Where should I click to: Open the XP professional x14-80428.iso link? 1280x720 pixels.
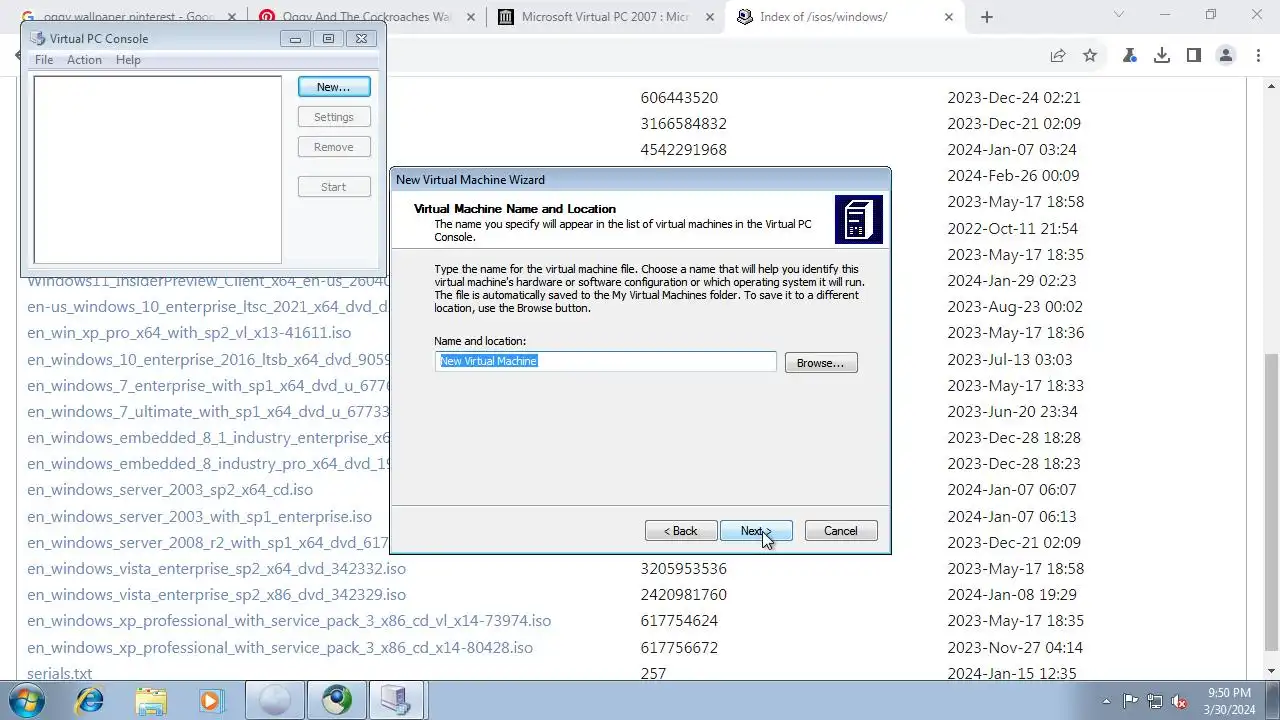(x=280, y=647)
